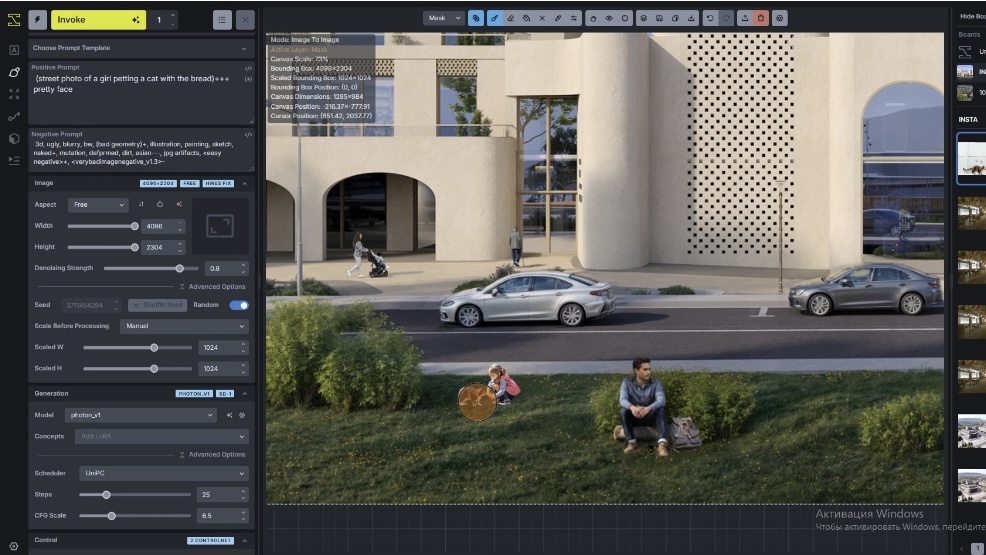Switch to Upscaling tab in sidebar
The height and width of the screenshot is (555, 986).
tap(14, 94)
